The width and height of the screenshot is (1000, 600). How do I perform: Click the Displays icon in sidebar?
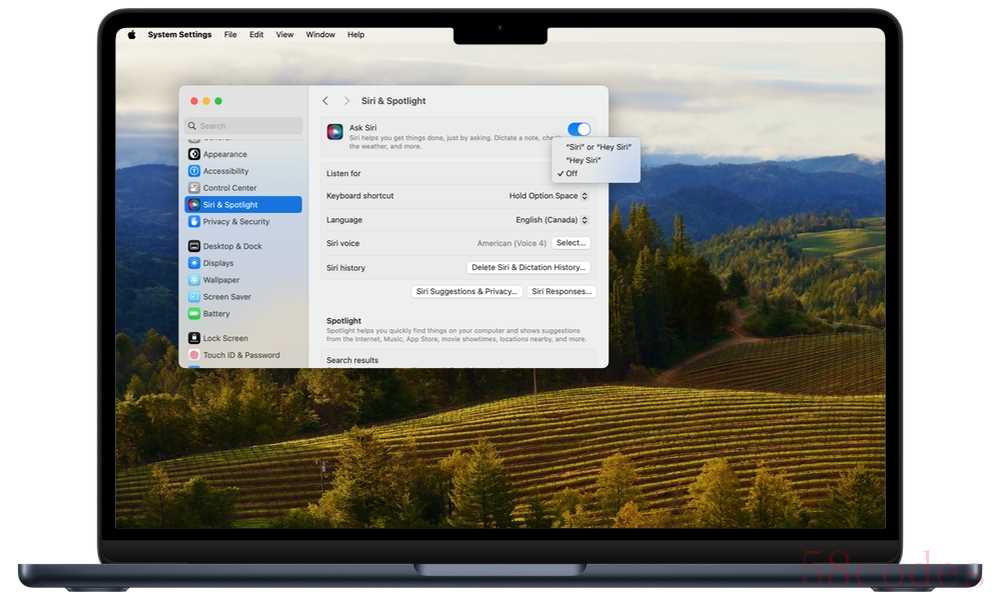click(x=194, y=263)
